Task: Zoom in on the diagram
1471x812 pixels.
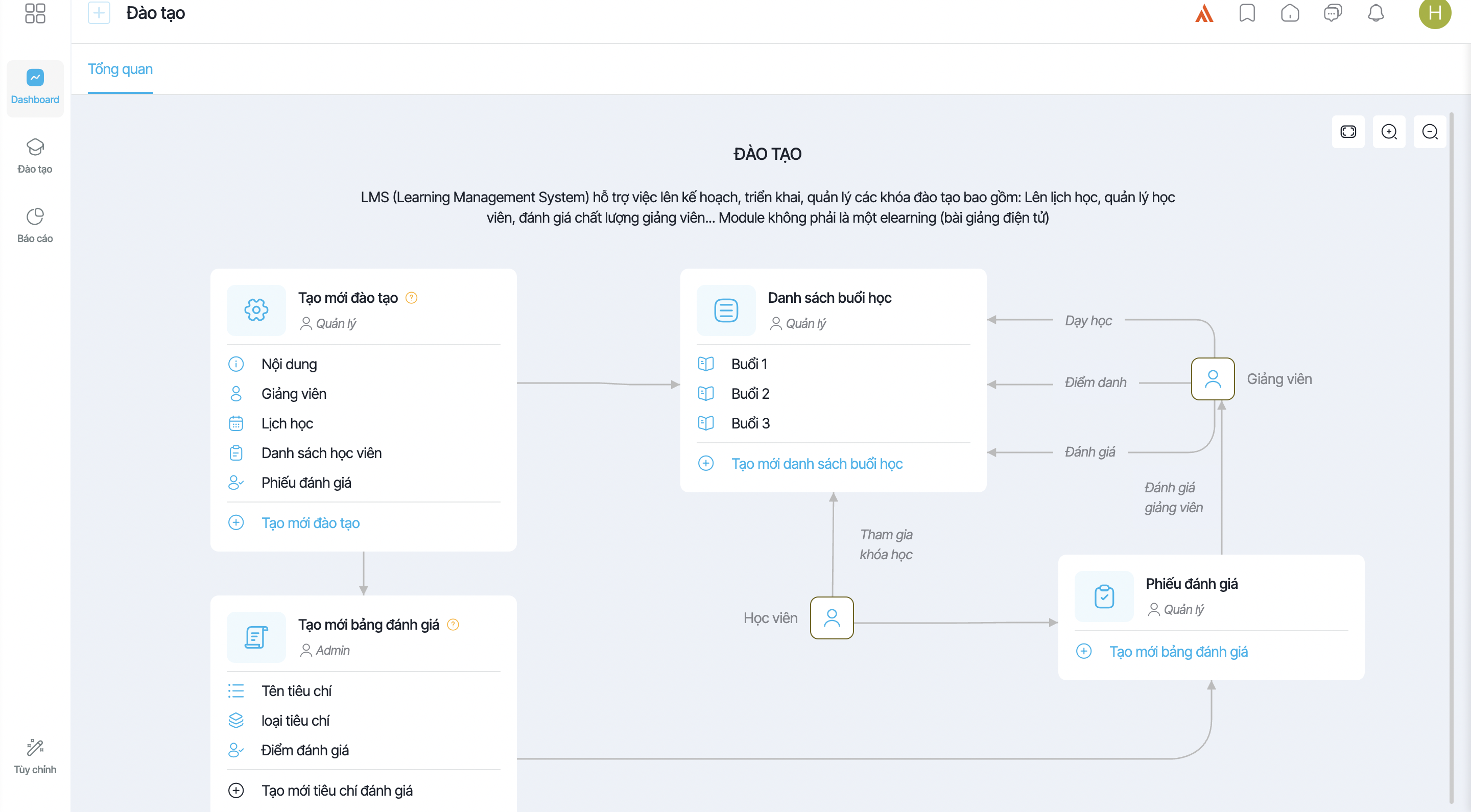Action: click(1389, 132)
